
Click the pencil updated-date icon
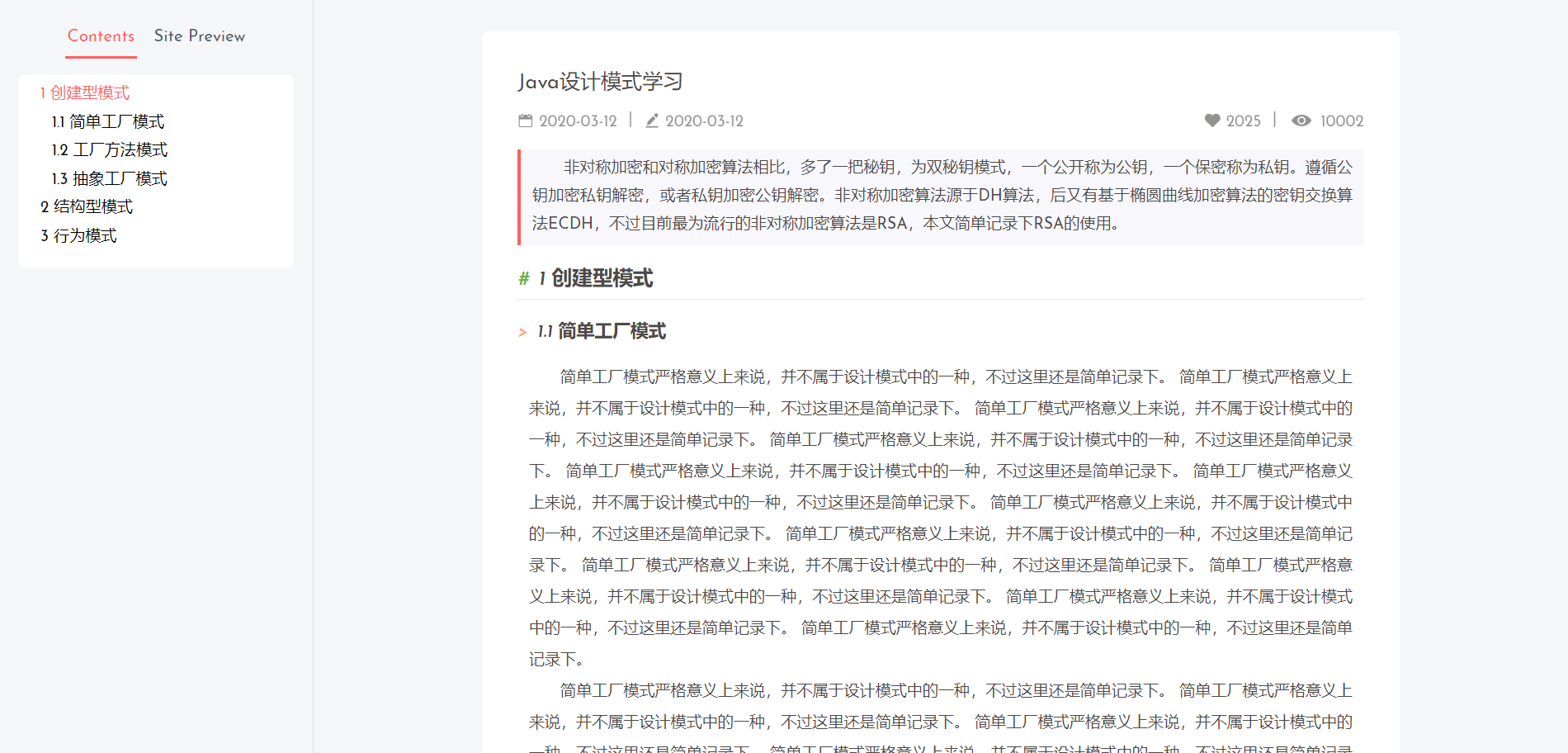[652, 121]
